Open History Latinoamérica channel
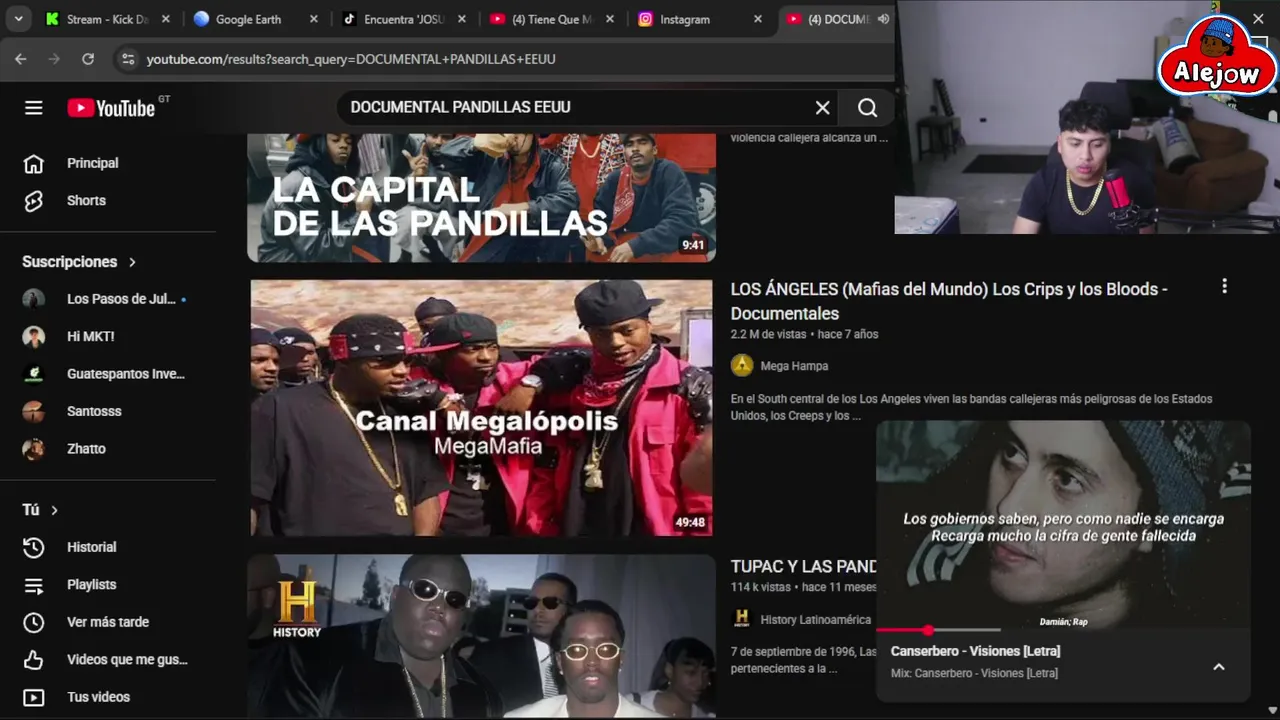The width and height of the screenshot is (1280, 720). pyautogui.click(x=816, y=620)
